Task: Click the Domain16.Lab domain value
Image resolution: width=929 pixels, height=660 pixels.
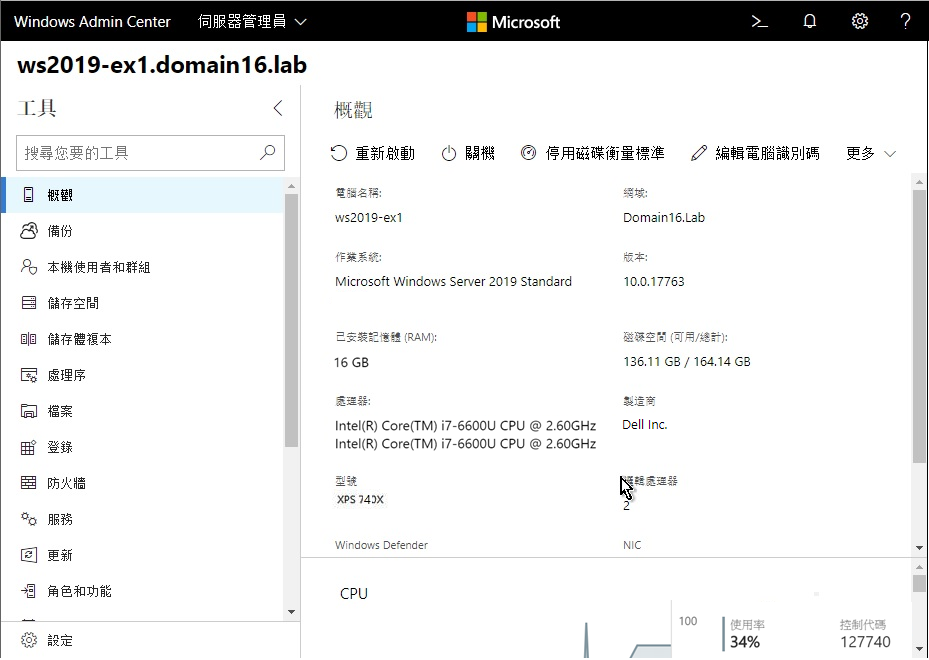Action: click(664, 217)
